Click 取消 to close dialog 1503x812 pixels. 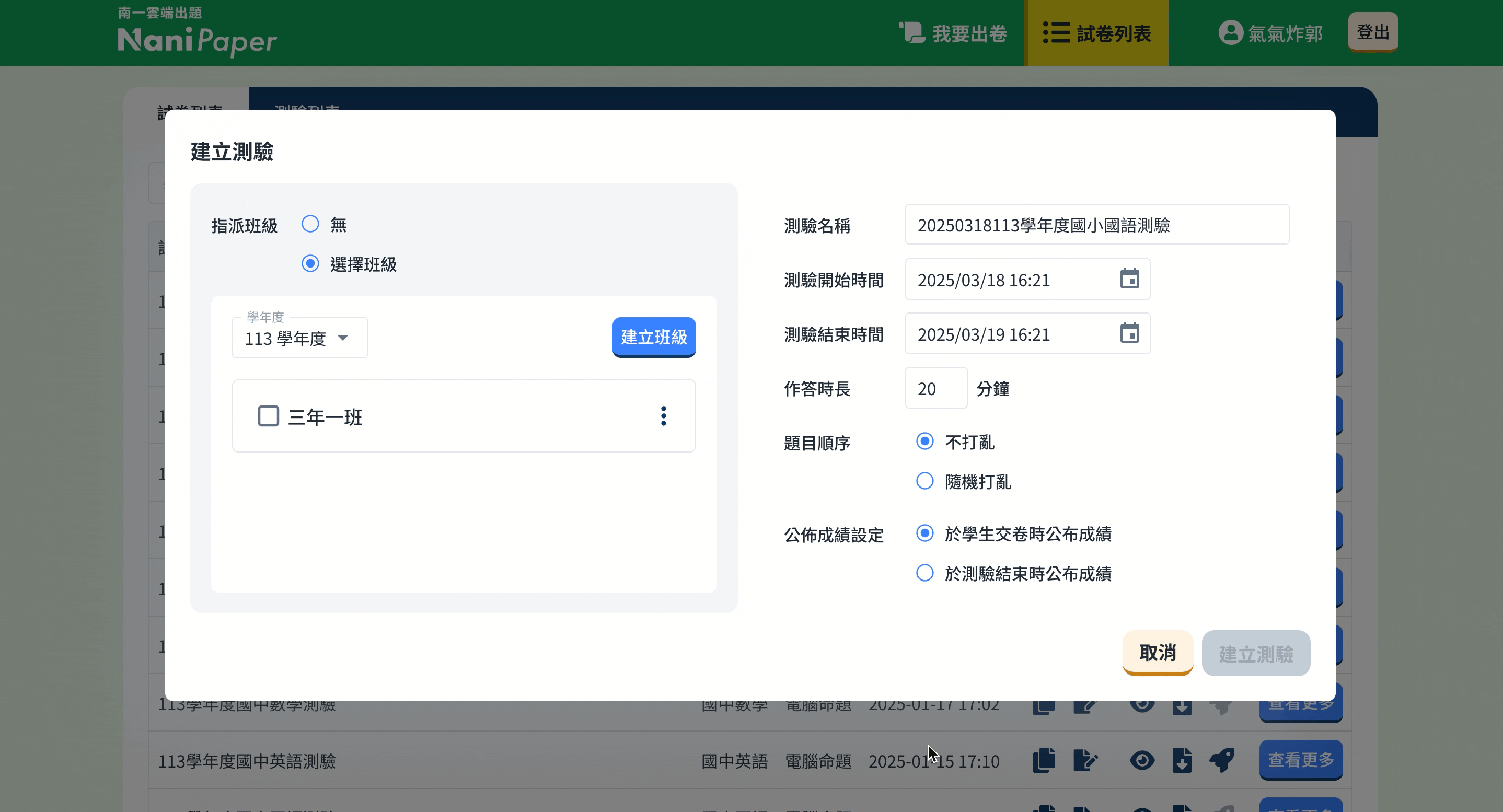(x=1158, y=652)
